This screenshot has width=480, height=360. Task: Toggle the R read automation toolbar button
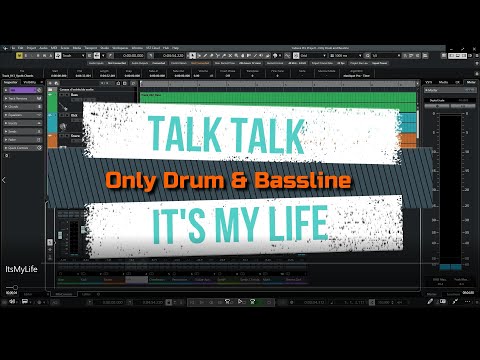[x=38, y=55]
